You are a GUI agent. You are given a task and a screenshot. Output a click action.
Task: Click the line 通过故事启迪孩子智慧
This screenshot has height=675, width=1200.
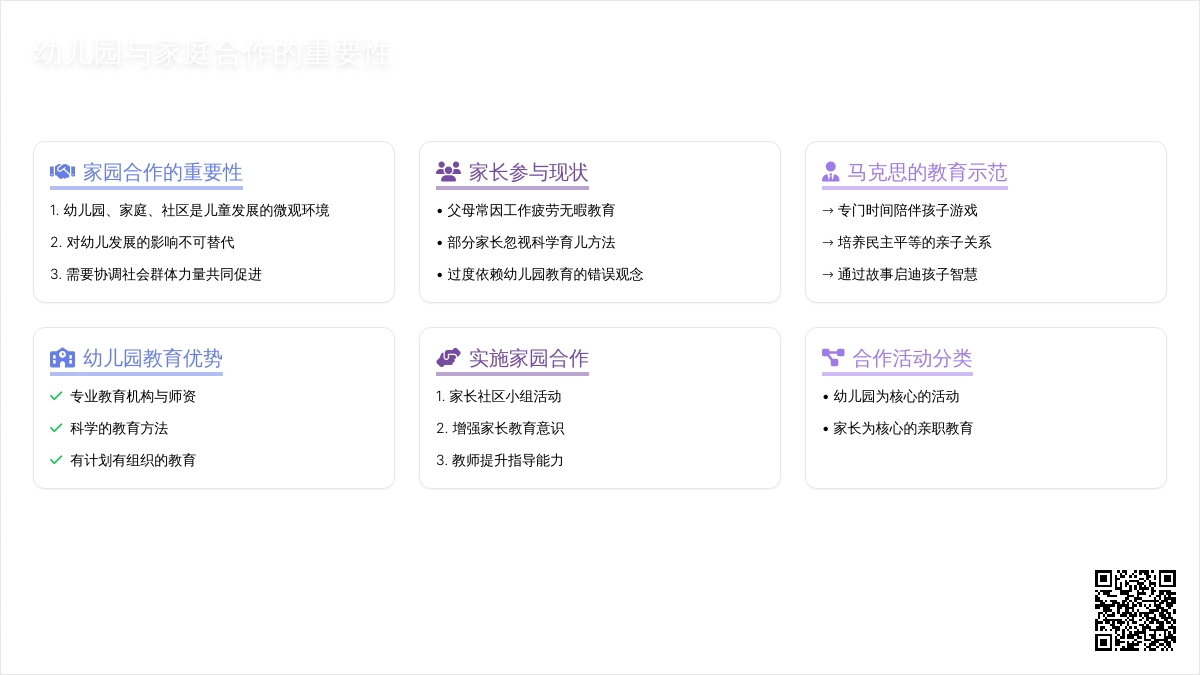[900, 274]
